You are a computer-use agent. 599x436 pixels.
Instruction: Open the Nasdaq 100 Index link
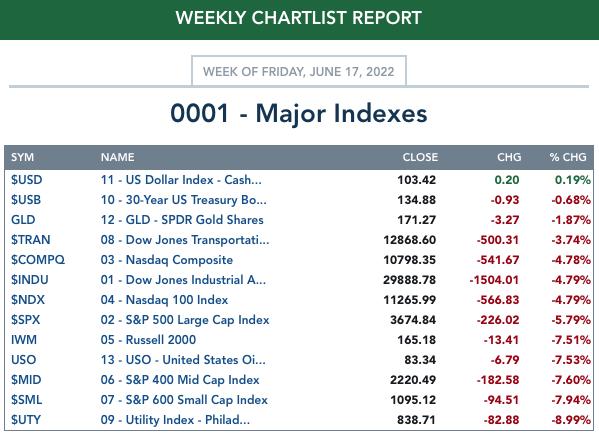(x=164, y=300)
